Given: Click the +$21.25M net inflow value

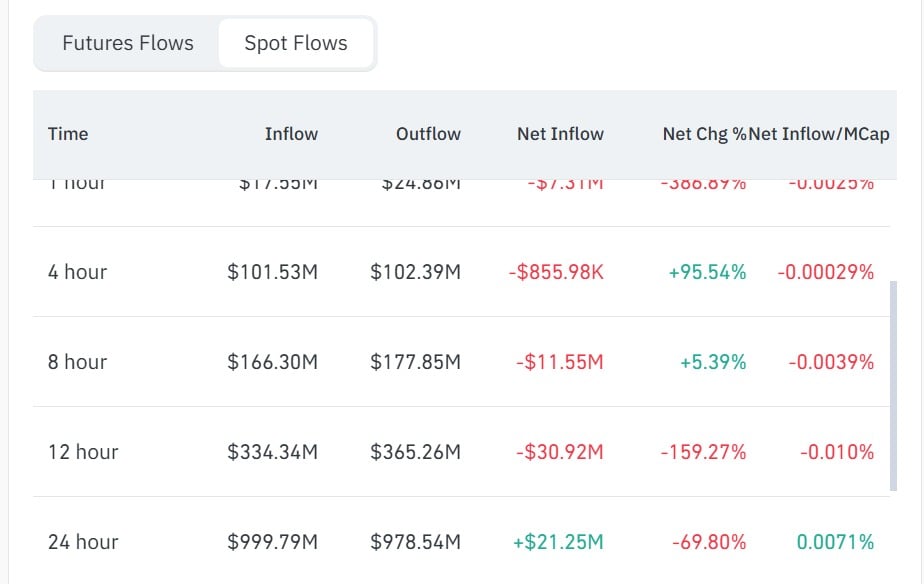Looking at the screenshot, I should 558,542.
